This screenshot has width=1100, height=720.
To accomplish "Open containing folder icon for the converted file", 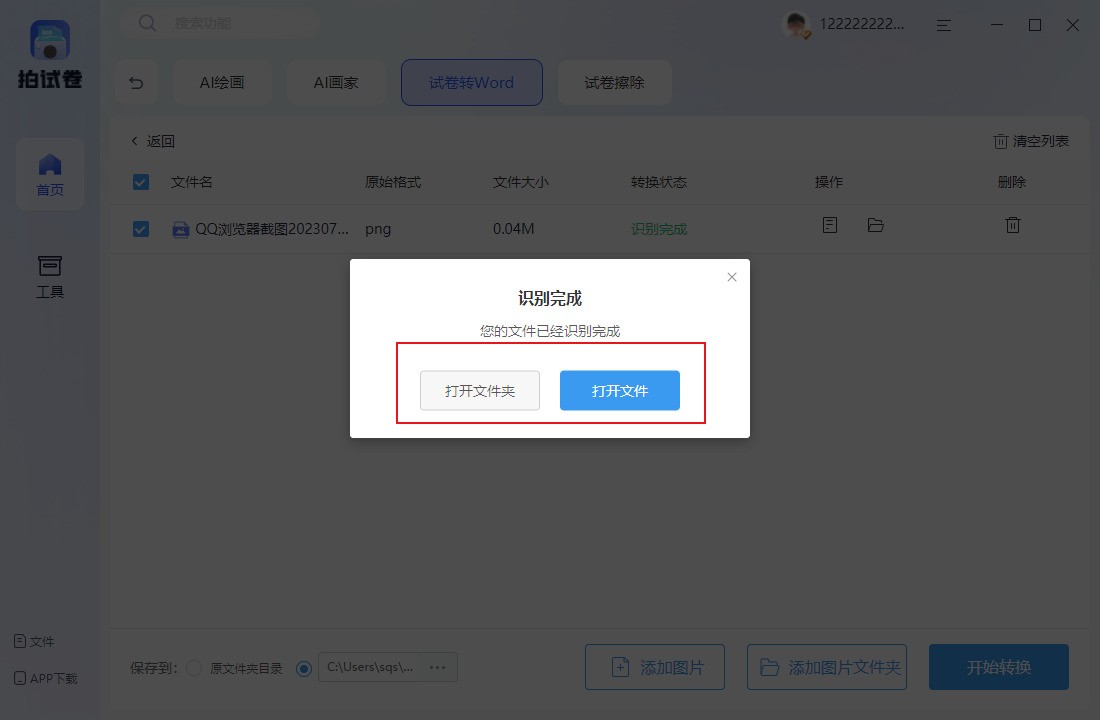I will pyautogui.click(x=876, y=225).
